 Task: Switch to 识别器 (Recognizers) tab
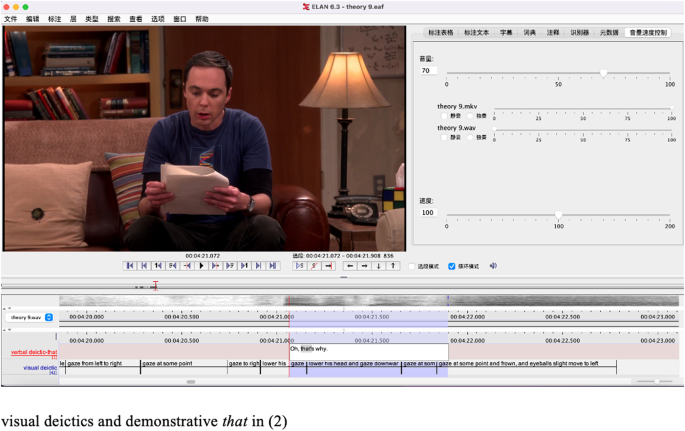click(x=580, y=32)
